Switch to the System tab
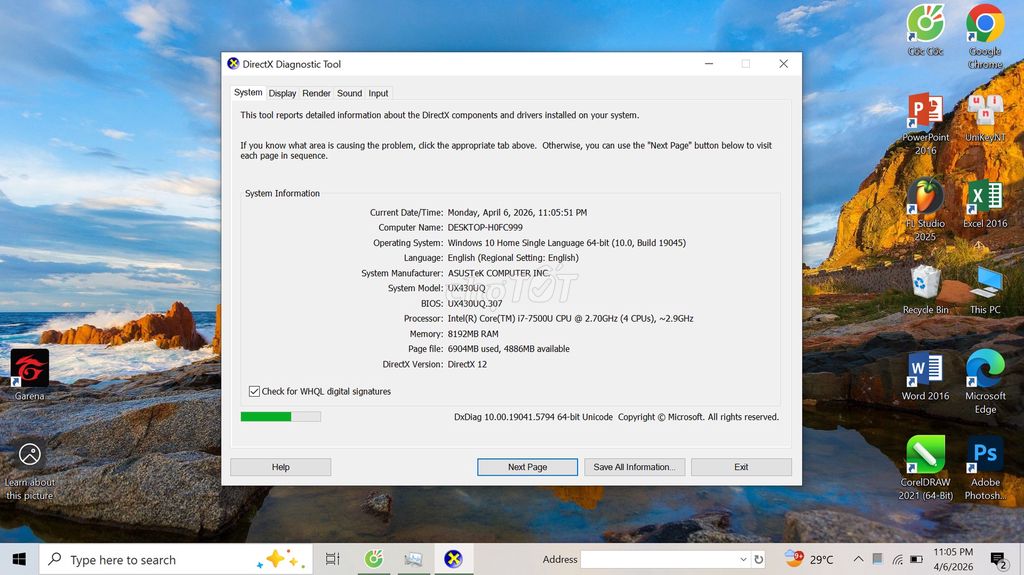The width and height of the screenshot is (1024, 575). (x=248, y=93)
